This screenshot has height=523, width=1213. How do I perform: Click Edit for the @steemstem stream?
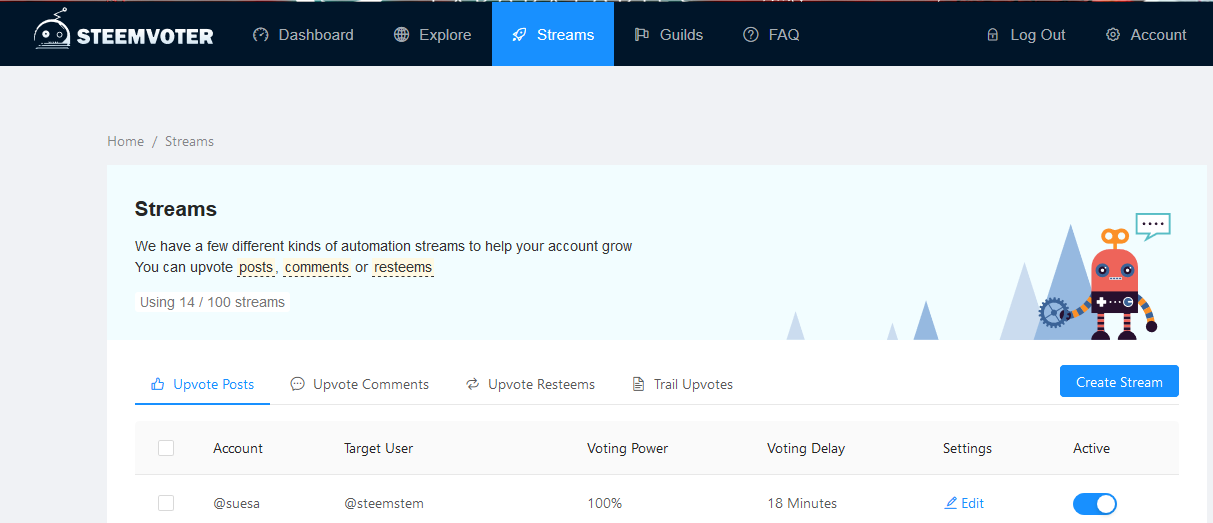pyautogui.click(x=964, y=503)
